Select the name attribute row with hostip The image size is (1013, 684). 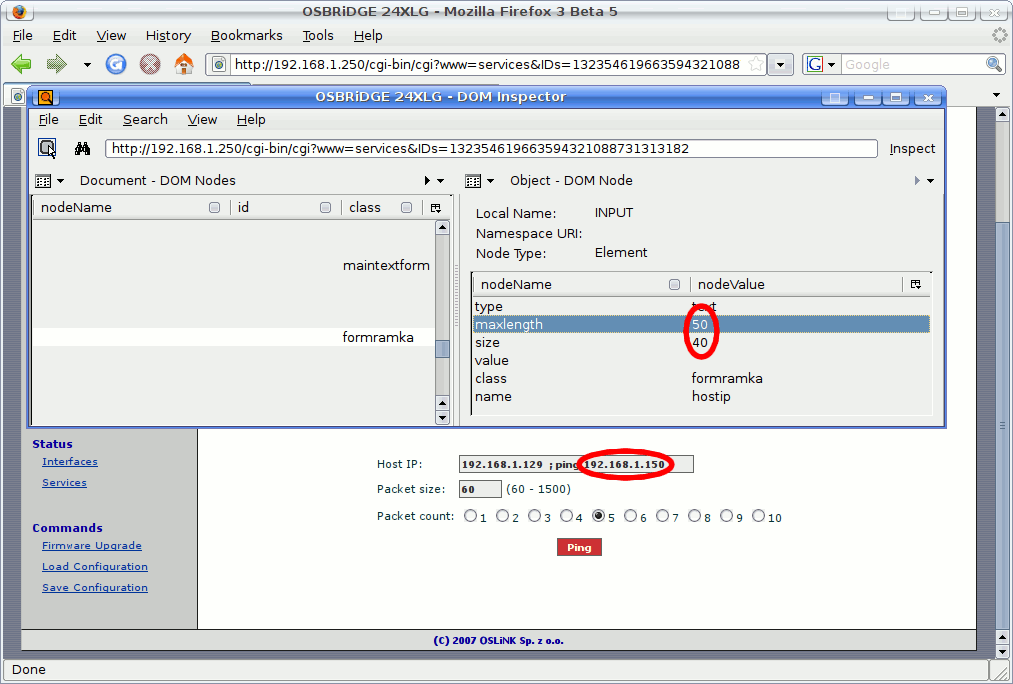(x=701, y=397)
